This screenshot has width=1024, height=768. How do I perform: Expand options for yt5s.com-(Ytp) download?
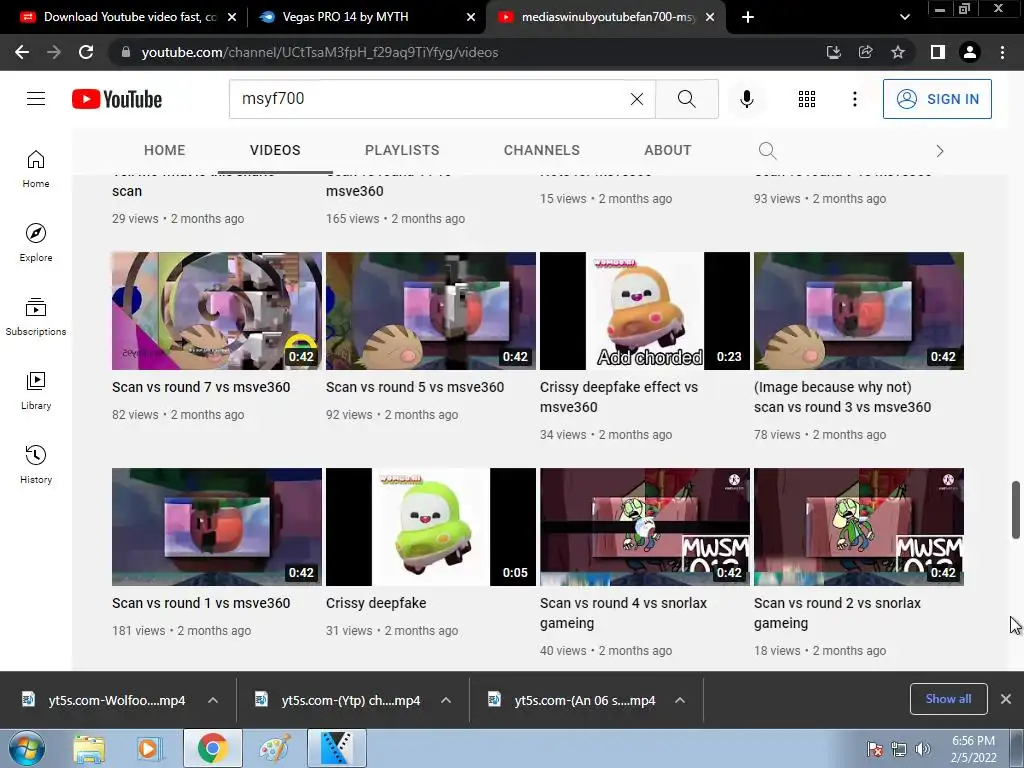click(x=446, y=700)
